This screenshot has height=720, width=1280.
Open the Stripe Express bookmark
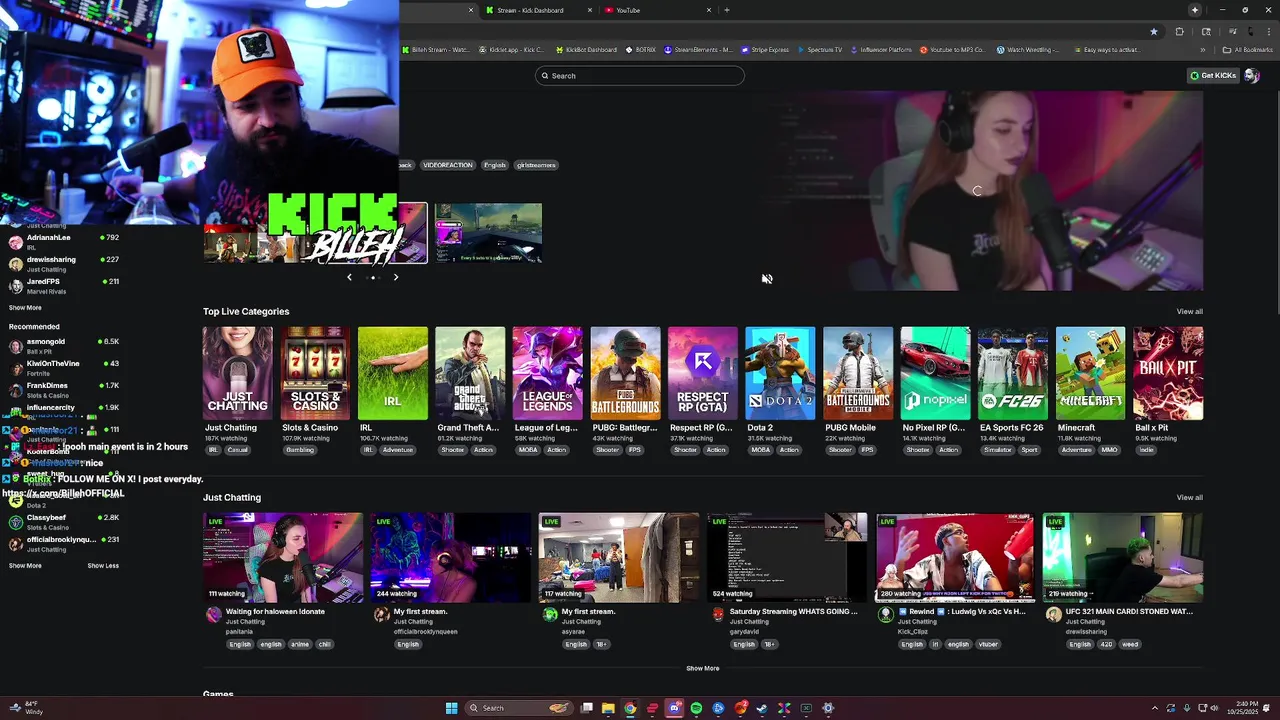pos(765,50)
